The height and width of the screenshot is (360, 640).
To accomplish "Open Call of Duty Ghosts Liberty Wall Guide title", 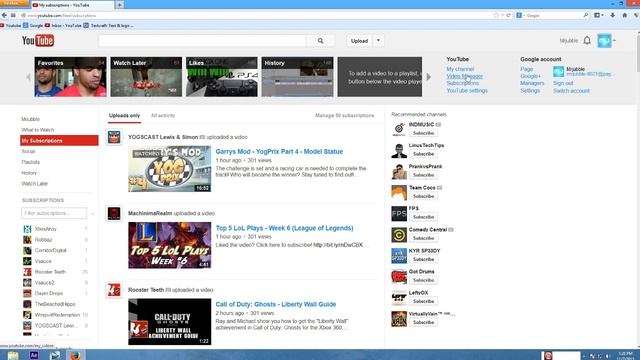I will pos(276,304).
